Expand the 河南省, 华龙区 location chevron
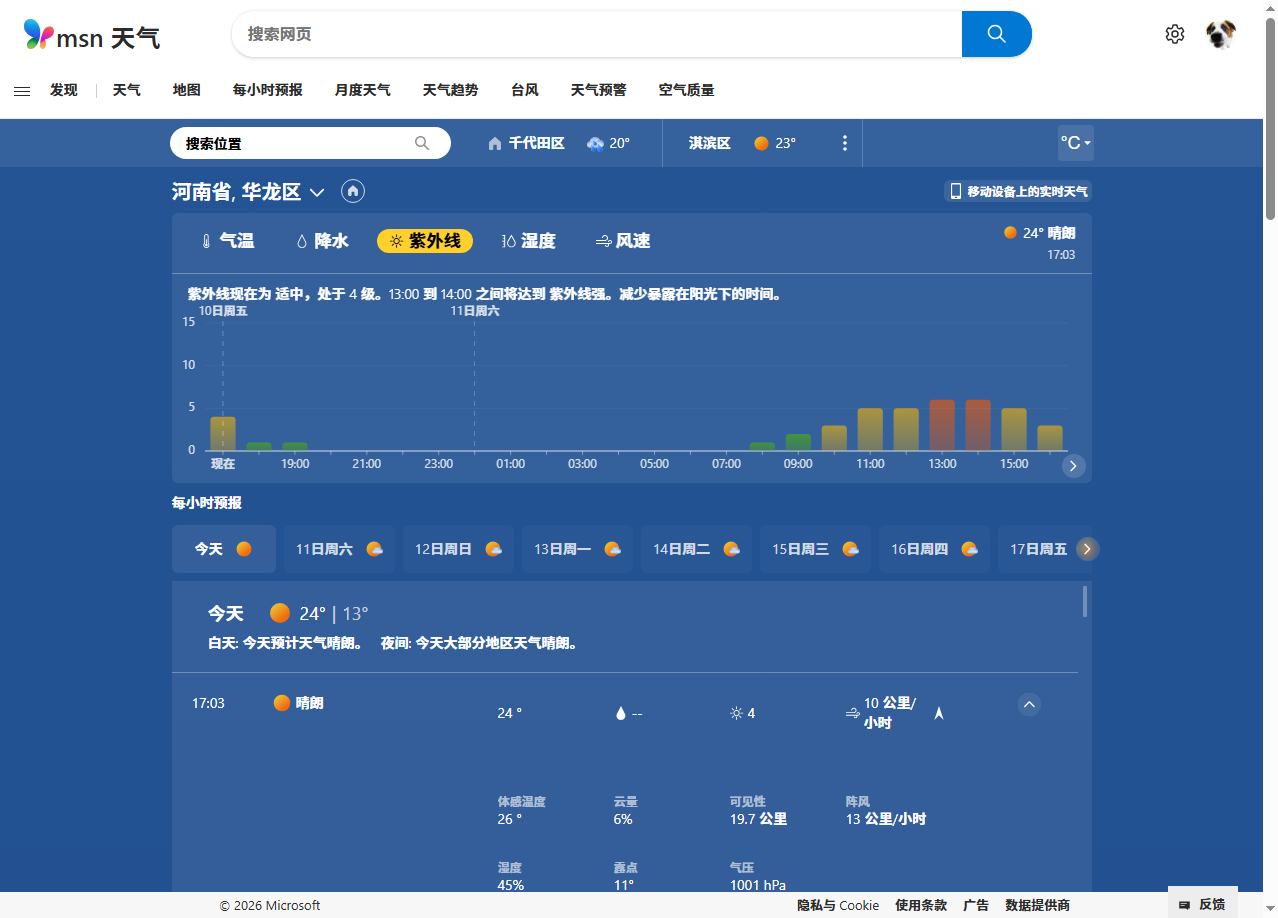The image size is (1278, 918). tap(317, 192)
